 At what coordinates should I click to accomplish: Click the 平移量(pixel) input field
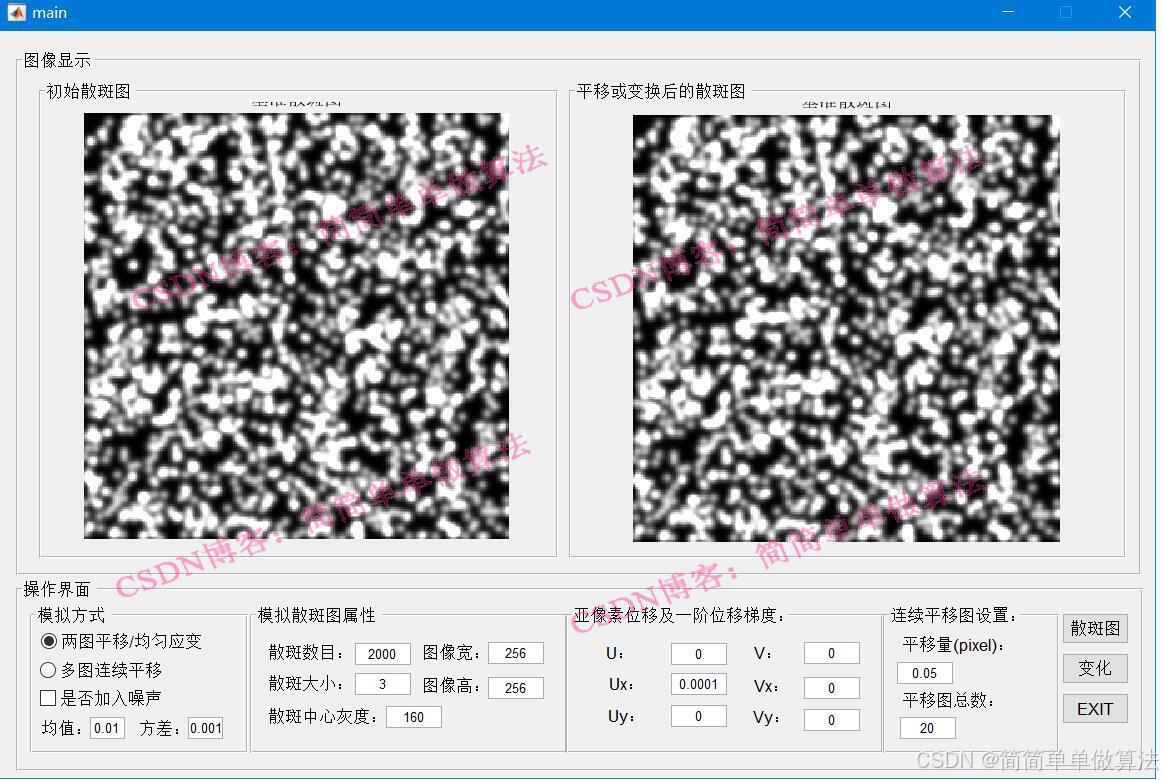pyautogui.click(x=925, y=672)
